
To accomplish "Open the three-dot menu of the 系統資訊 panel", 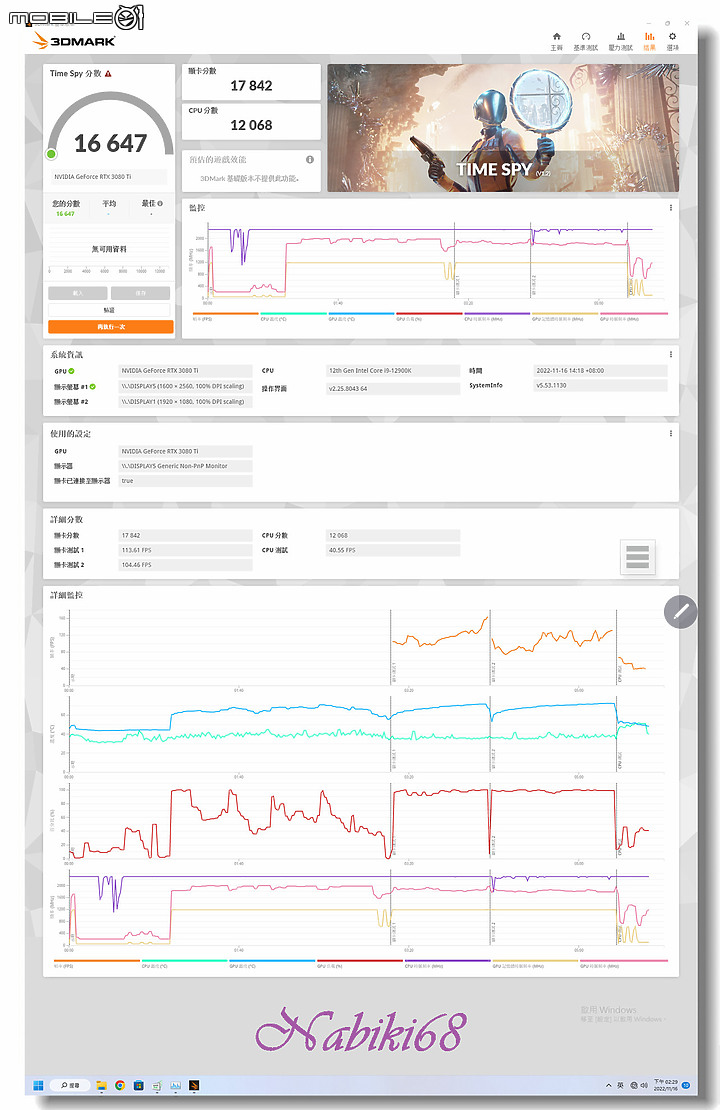I will (670, 355).
